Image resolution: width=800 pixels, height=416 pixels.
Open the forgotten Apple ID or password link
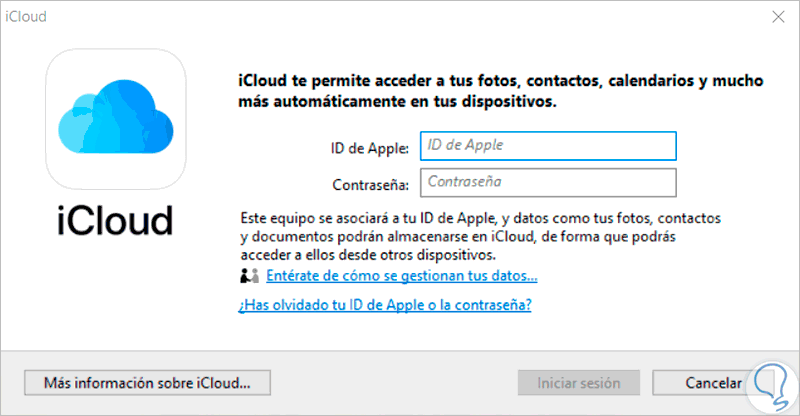tap(384, 305)
